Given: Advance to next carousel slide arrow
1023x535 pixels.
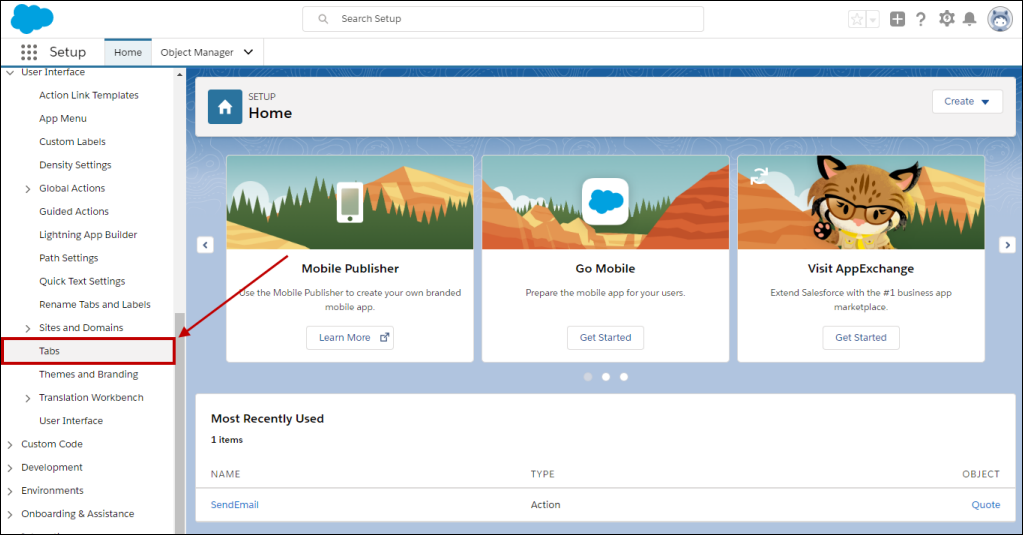Looking at the screenshot, I should click(1008, 245).
